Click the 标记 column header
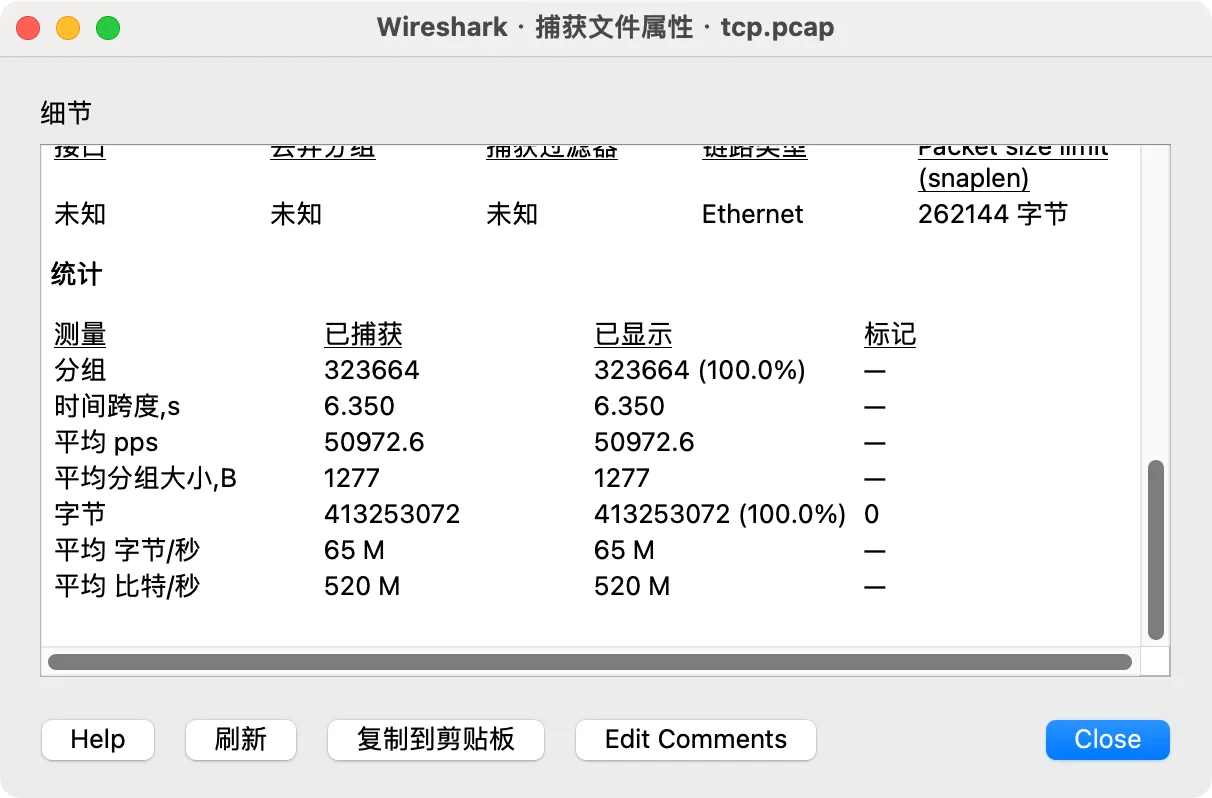Screen dimensions: 1212x798 [x=890, y=334]
